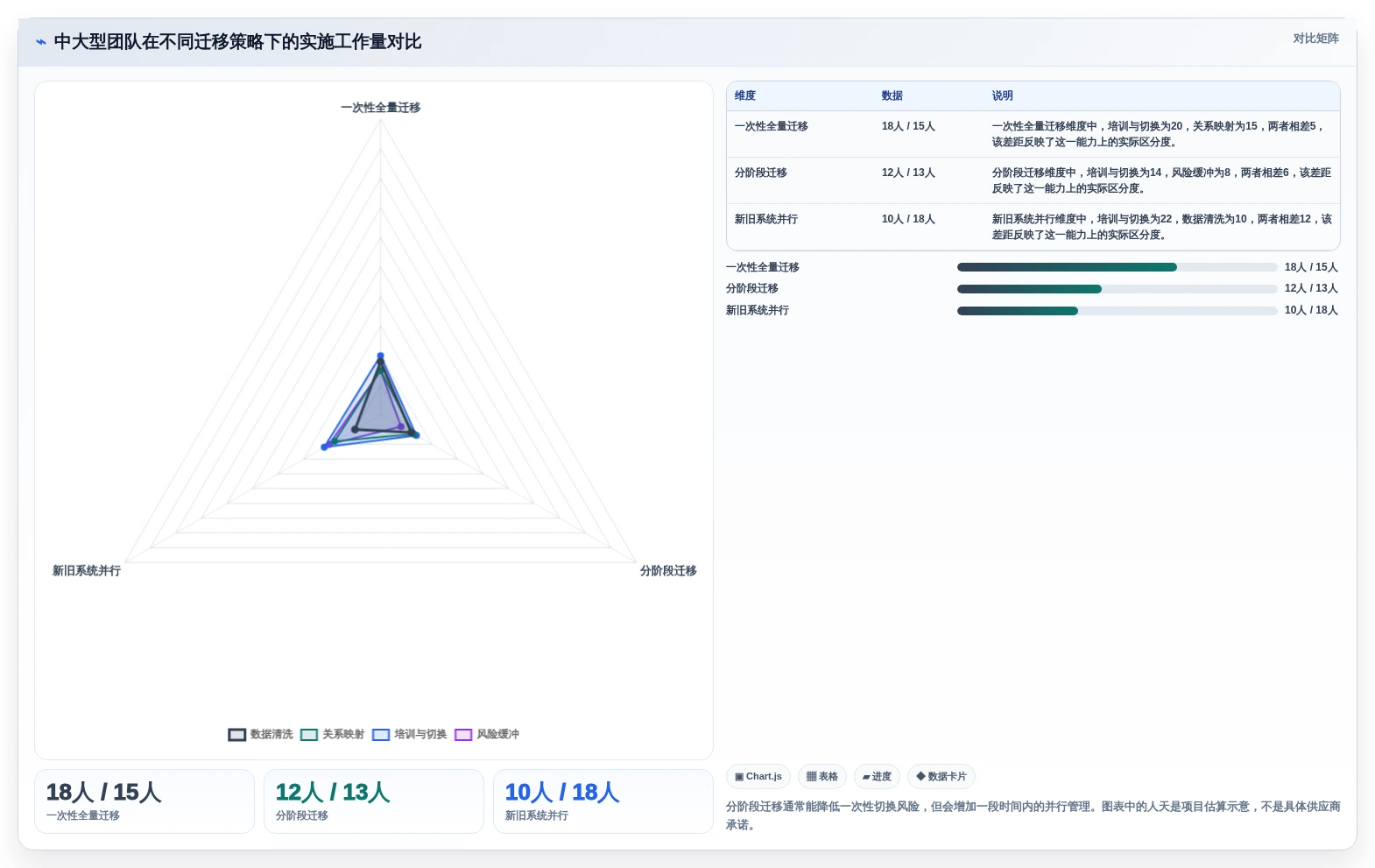
Task: Open the 12人 / 13人 data card
Action: pyautogui.click(x=374, y=801)
